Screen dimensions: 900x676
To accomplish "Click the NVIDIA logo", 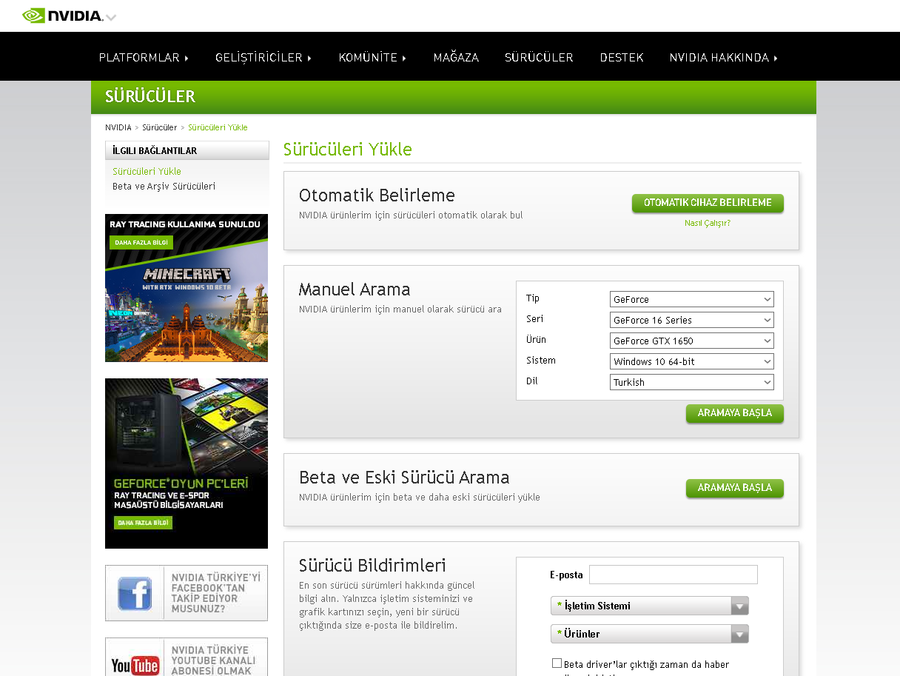I will (63, 15).
